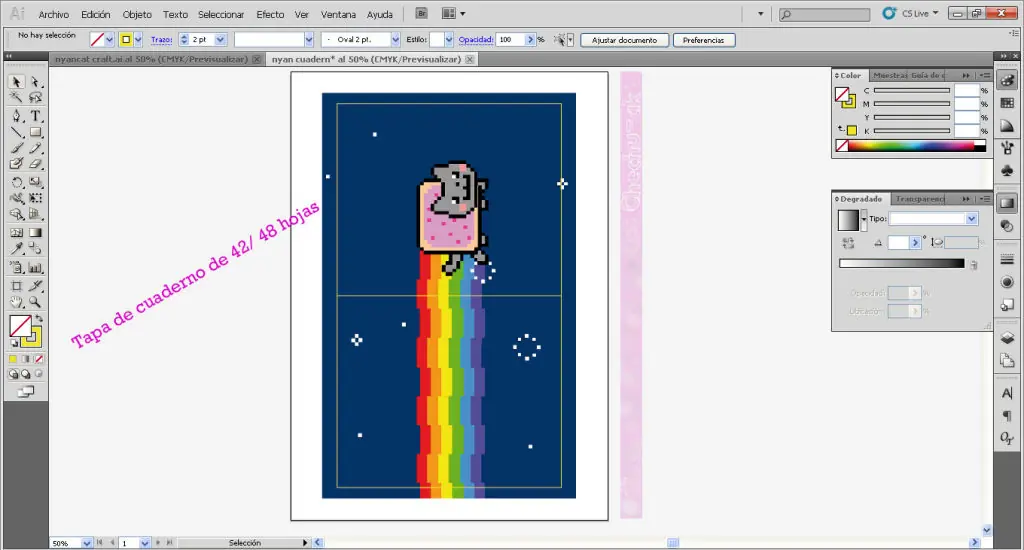Click the Opacidad value input field
This screenshot has width=1024, height=550.
click(x=510, y=40)
